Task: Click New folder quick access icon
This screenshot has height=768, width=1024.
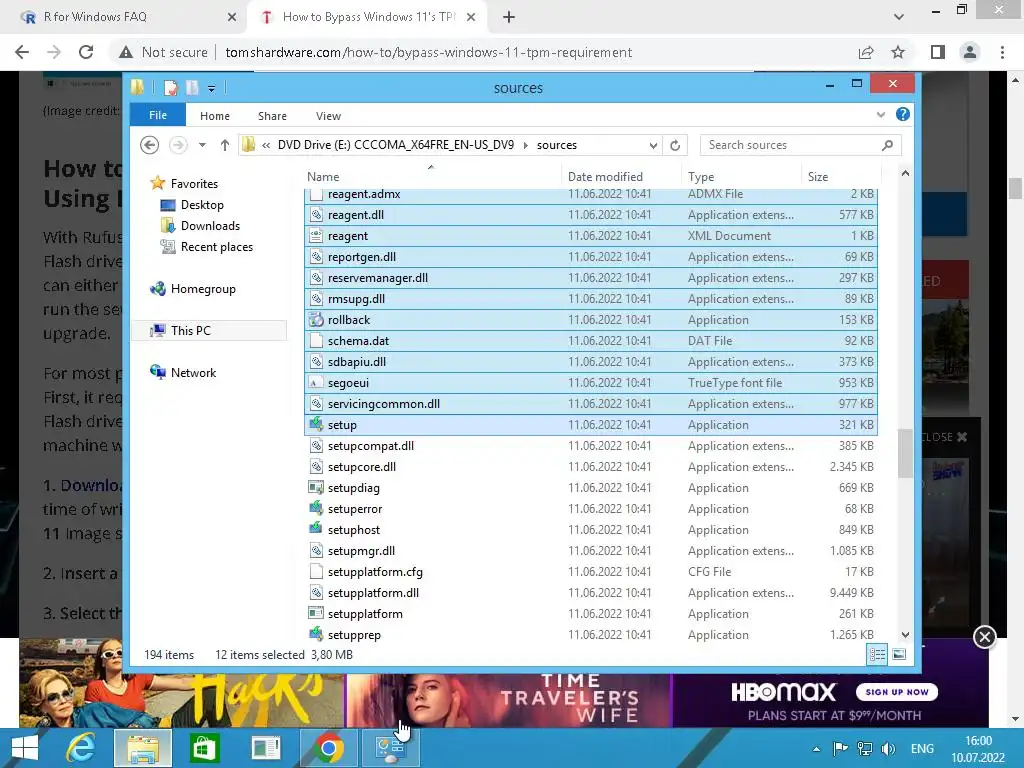Action: tap(192, 88)
